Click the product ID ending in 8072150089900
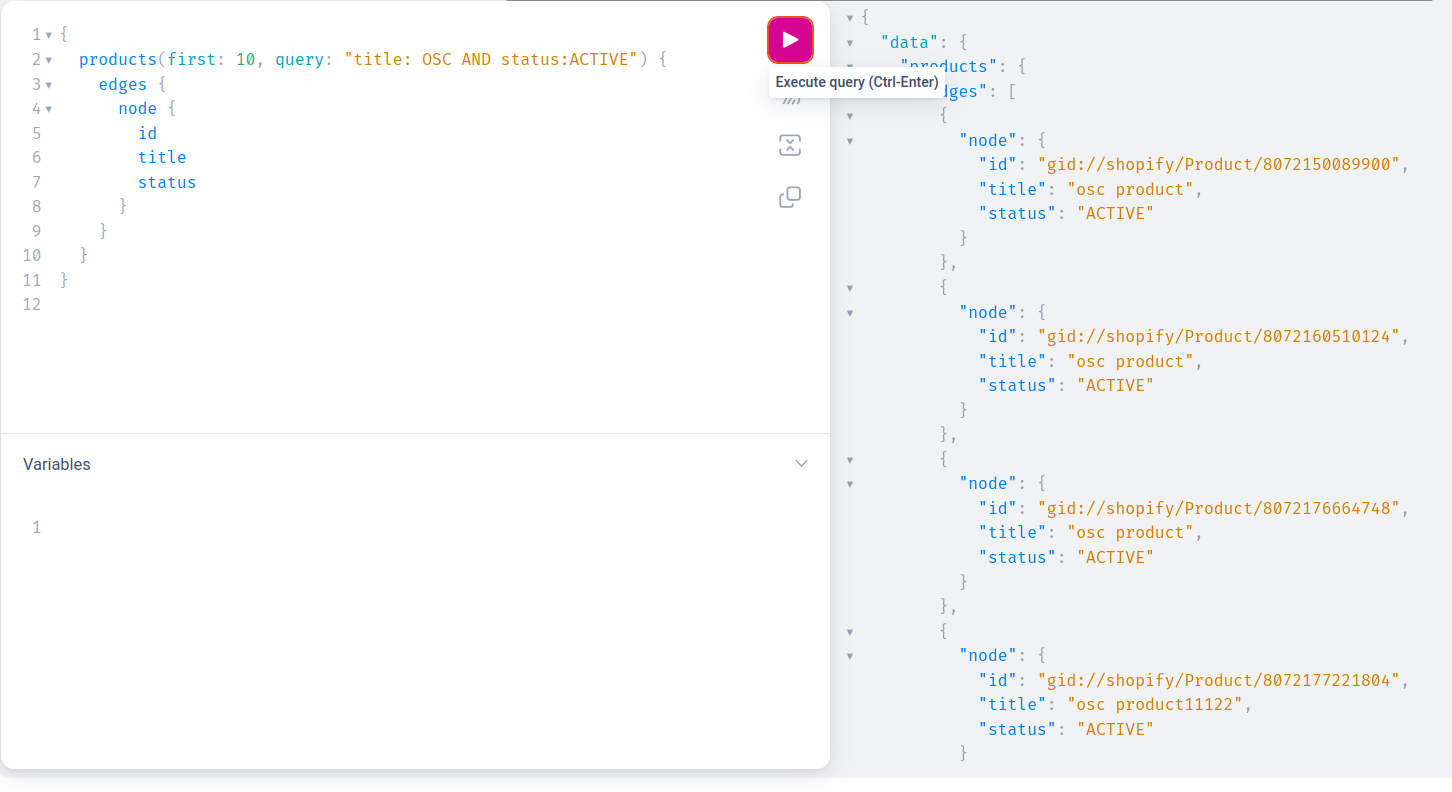This screenshot has width=1452, height=792. pyautogui.click(x=1218, y=164)
